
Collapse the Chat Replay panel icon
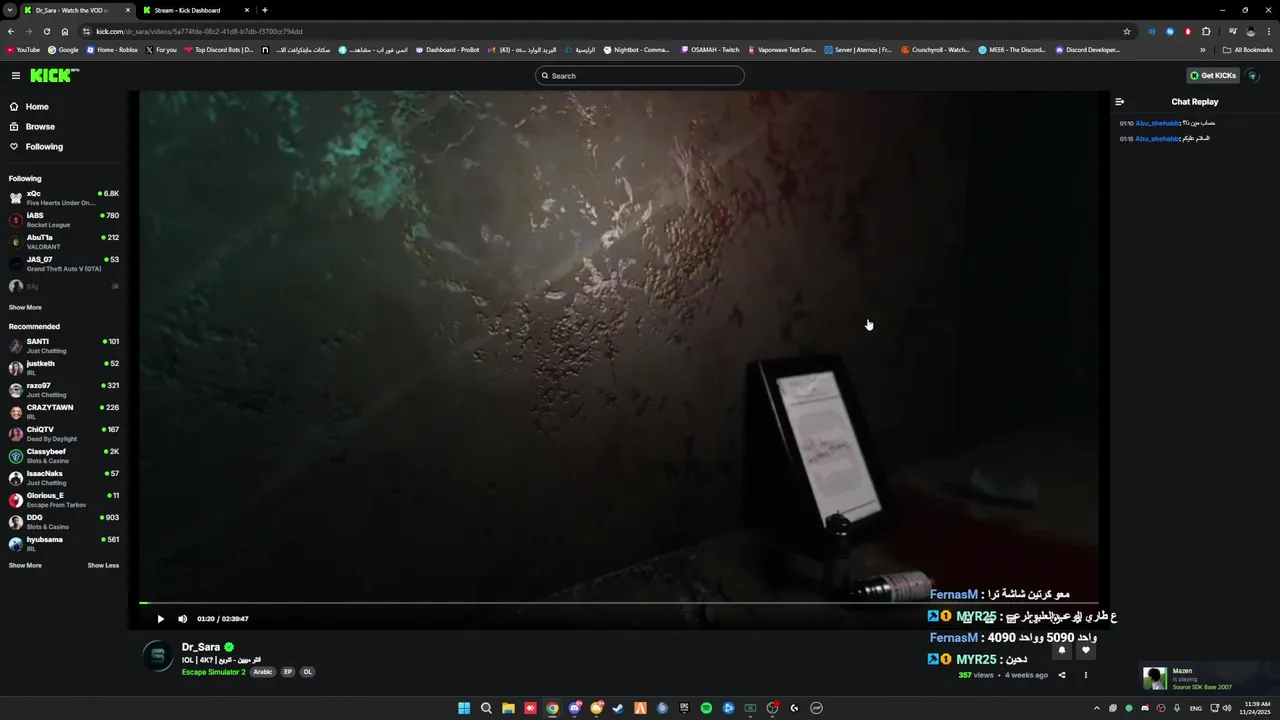pyautogui.click(x=1120, y=102)
